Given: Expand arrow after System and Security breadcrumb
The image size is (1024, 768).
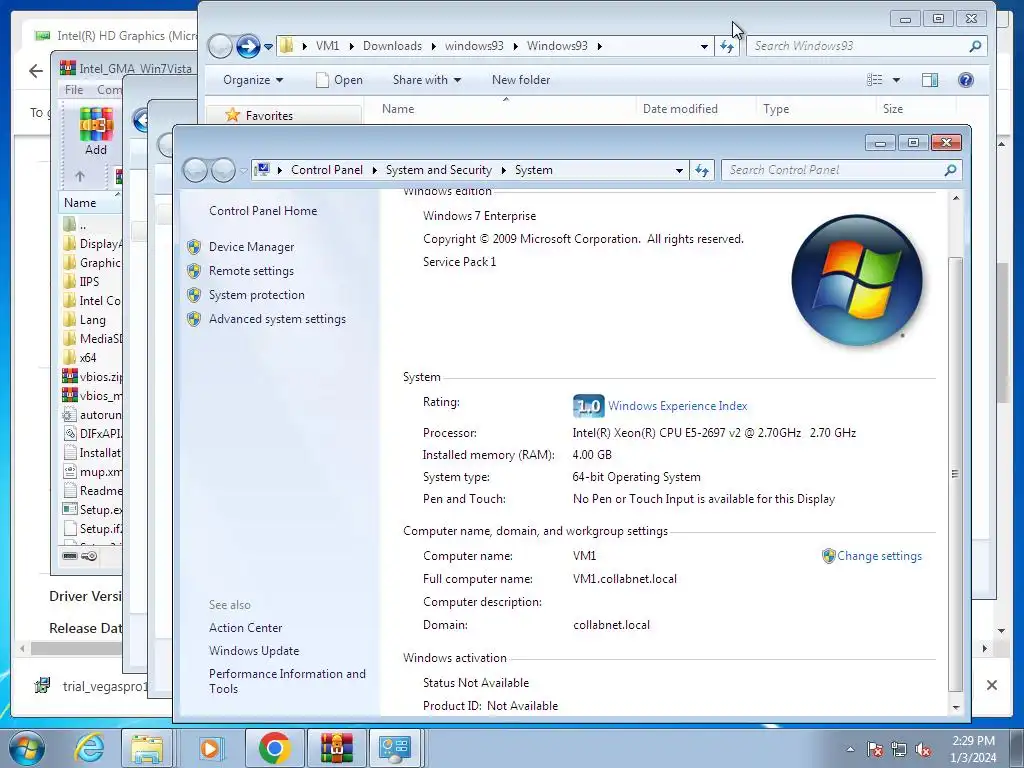Looking at the screenshot, I should (x=504, y=170).
